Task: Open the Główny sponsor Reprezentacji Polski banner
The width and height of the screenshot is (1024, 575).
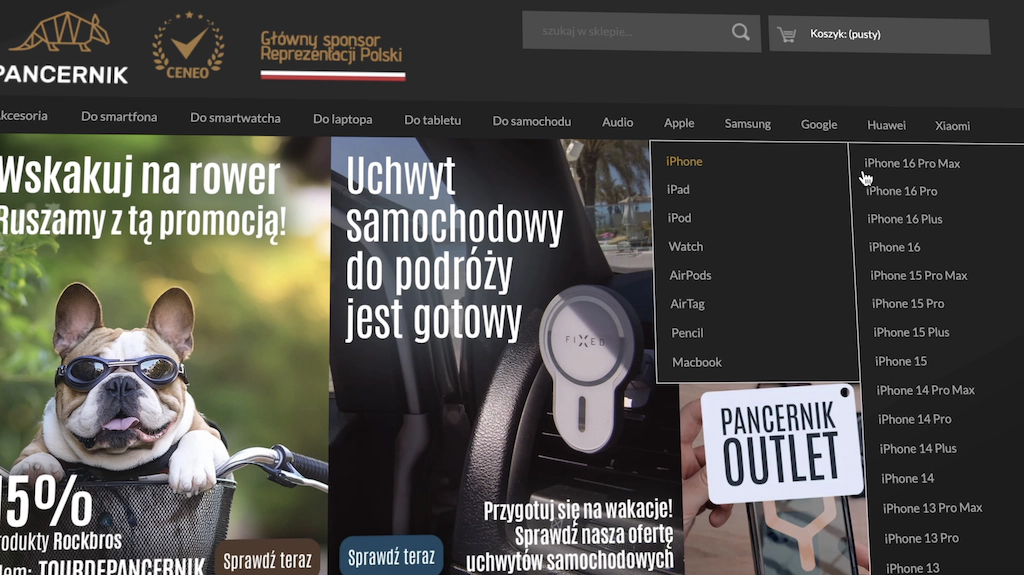Action: [332, 55]
